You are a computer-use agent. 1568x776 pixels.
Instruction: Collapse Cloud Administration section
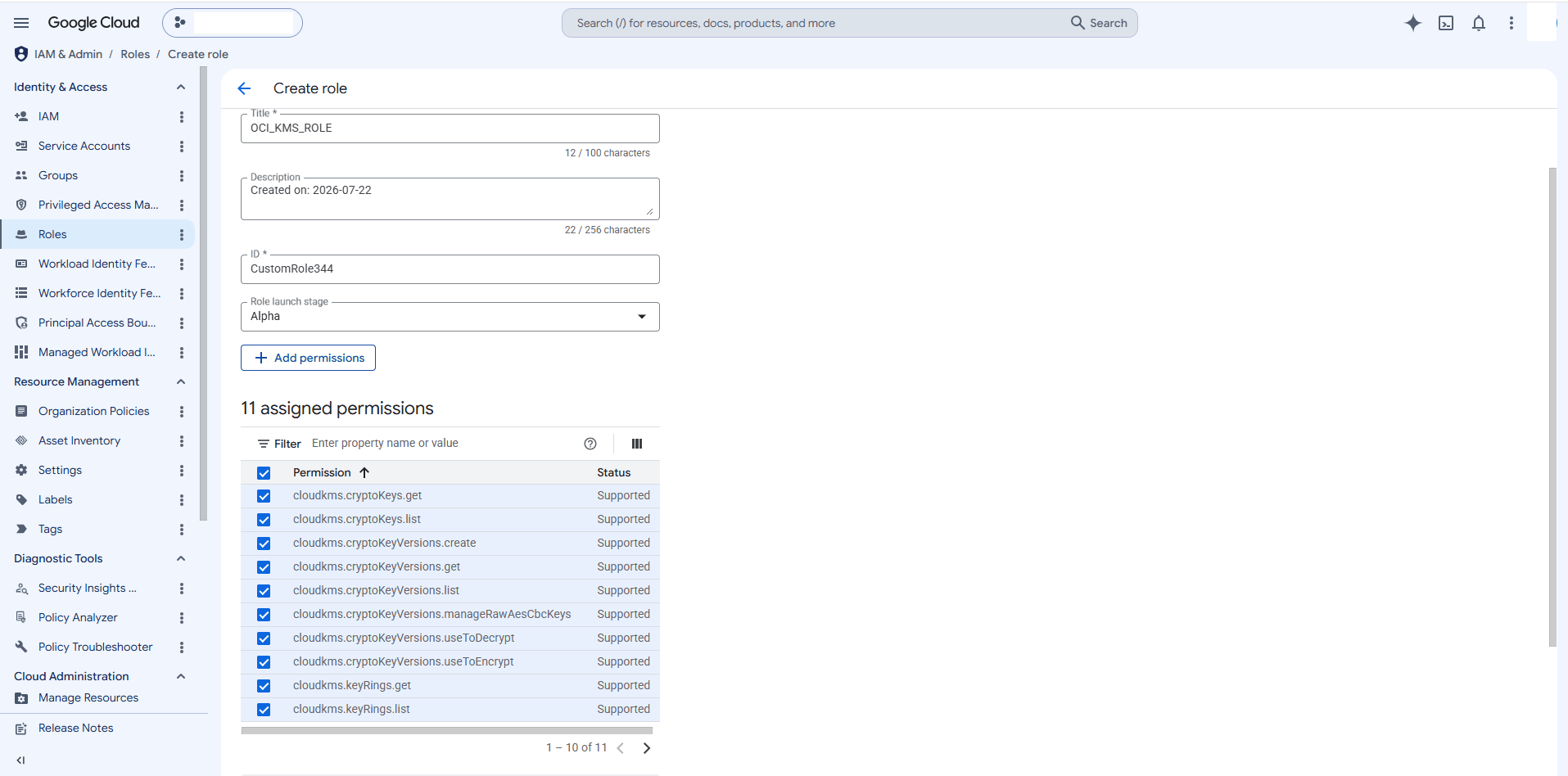pos(181,676)
